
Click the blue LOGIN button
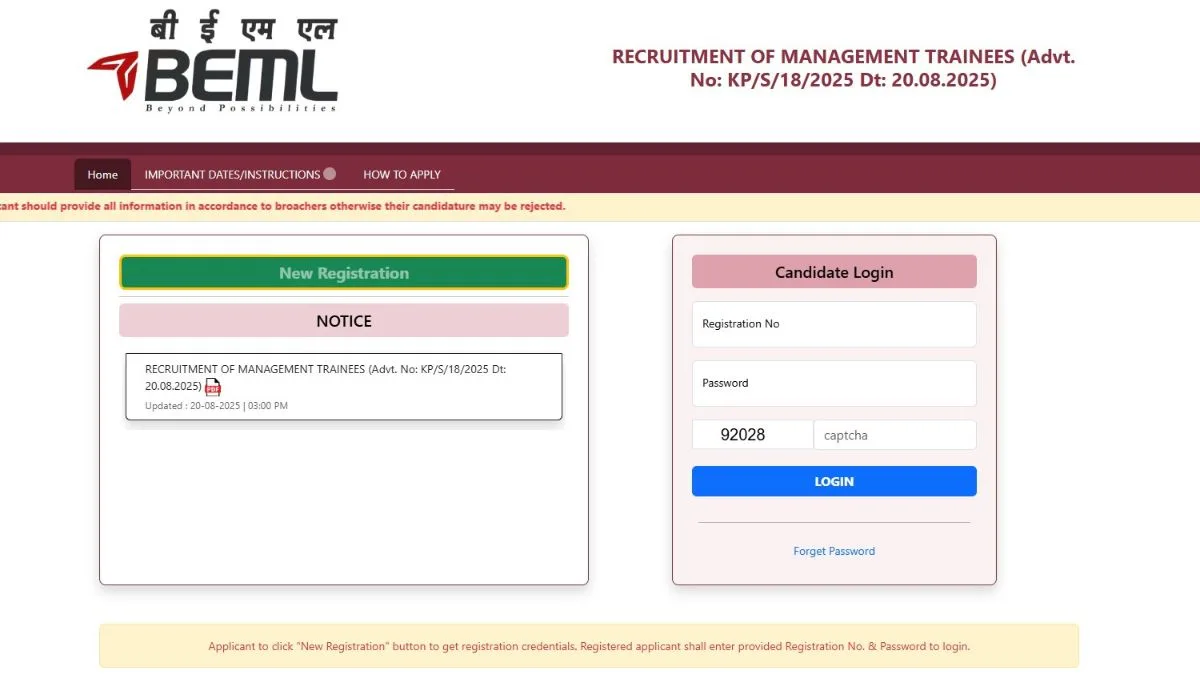pyautogui.click(x=834, y=481)
